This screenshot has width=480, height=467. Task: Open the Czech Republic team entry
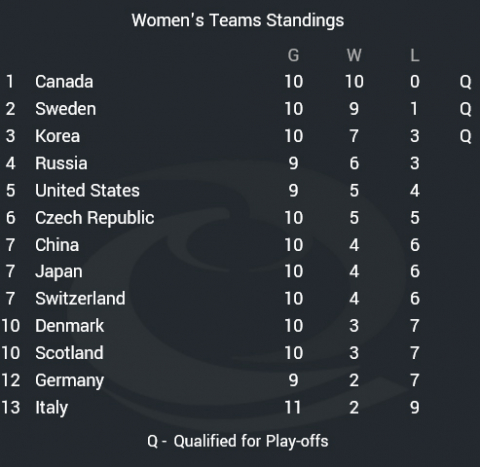(95, 218)
